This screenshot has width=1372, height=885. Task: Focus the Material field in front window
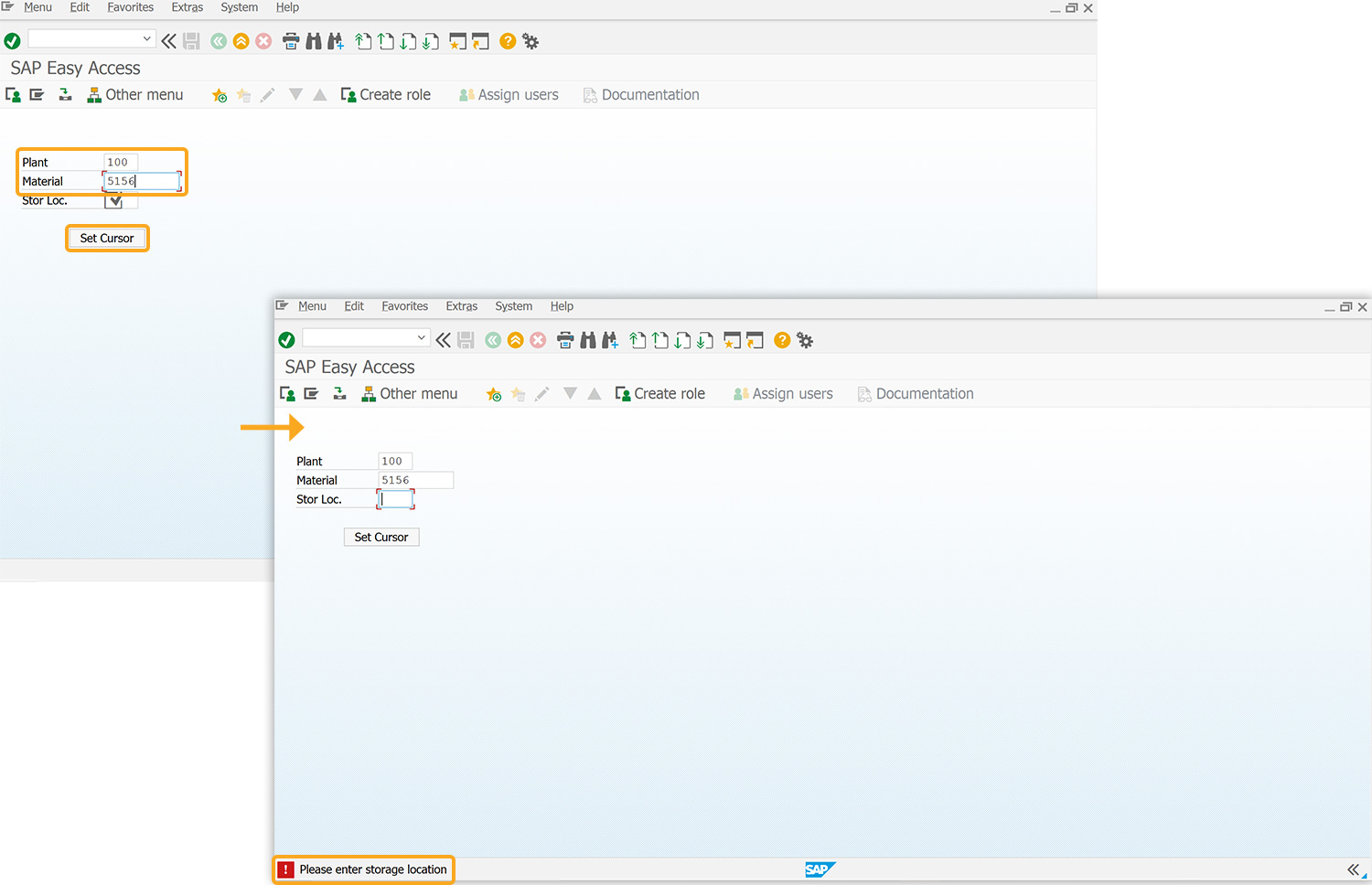coord(416,480)
